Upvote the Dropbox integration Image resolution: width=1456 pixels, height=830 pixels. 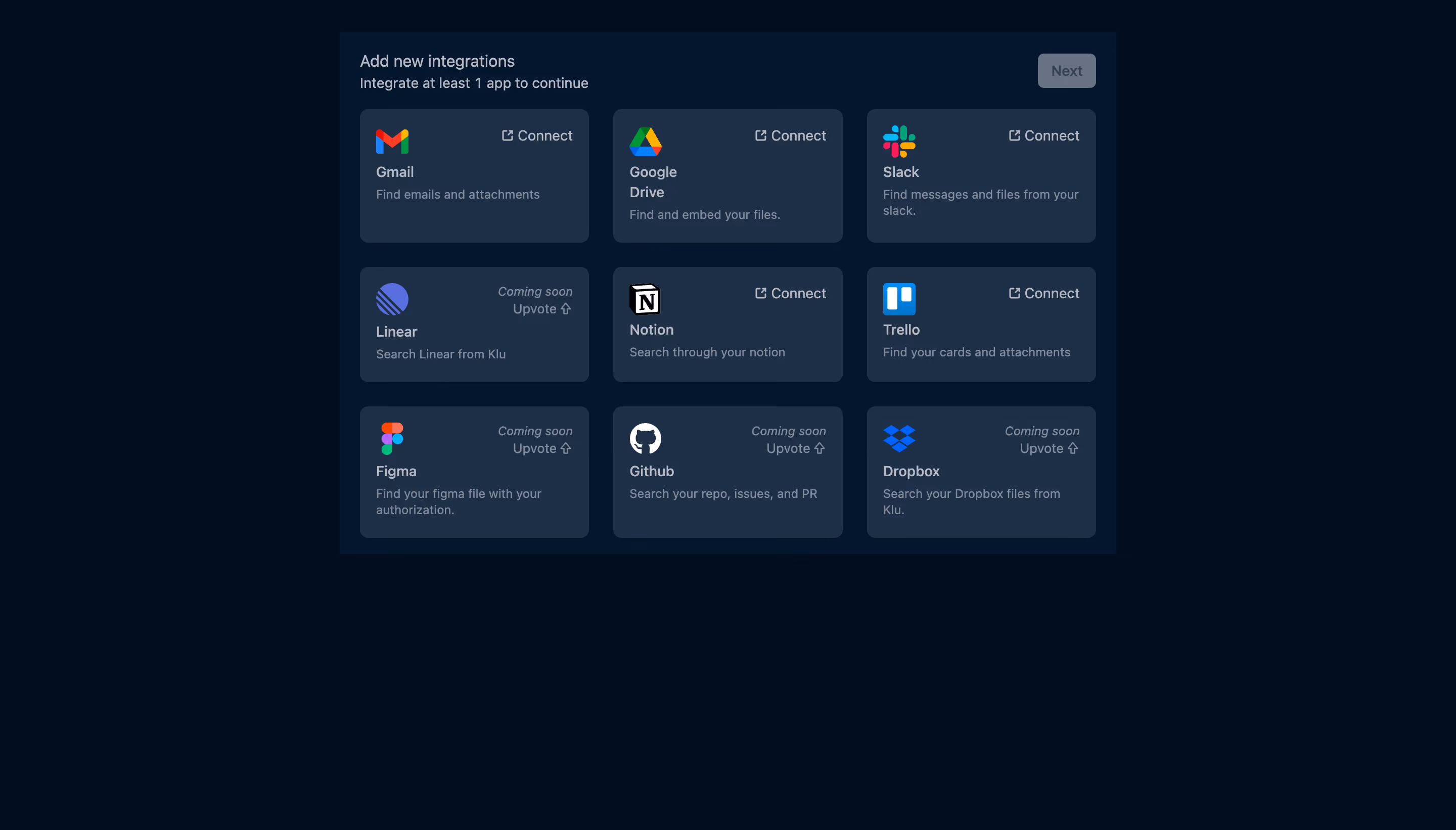[x=1049, y=449]
